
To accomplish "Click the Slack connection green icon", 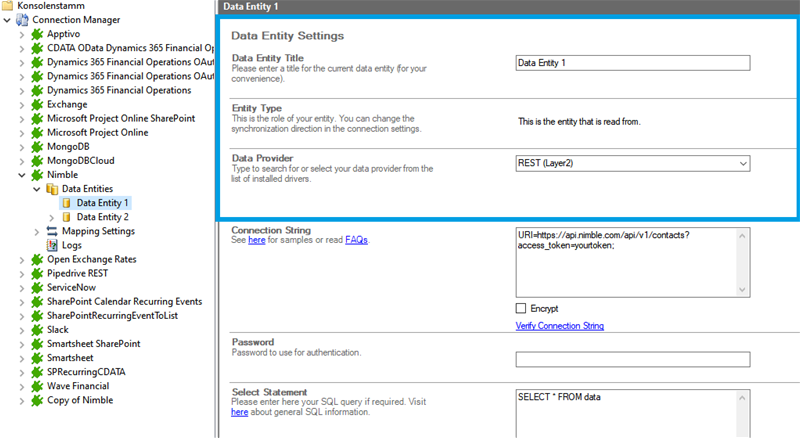I will pos(37,329).
